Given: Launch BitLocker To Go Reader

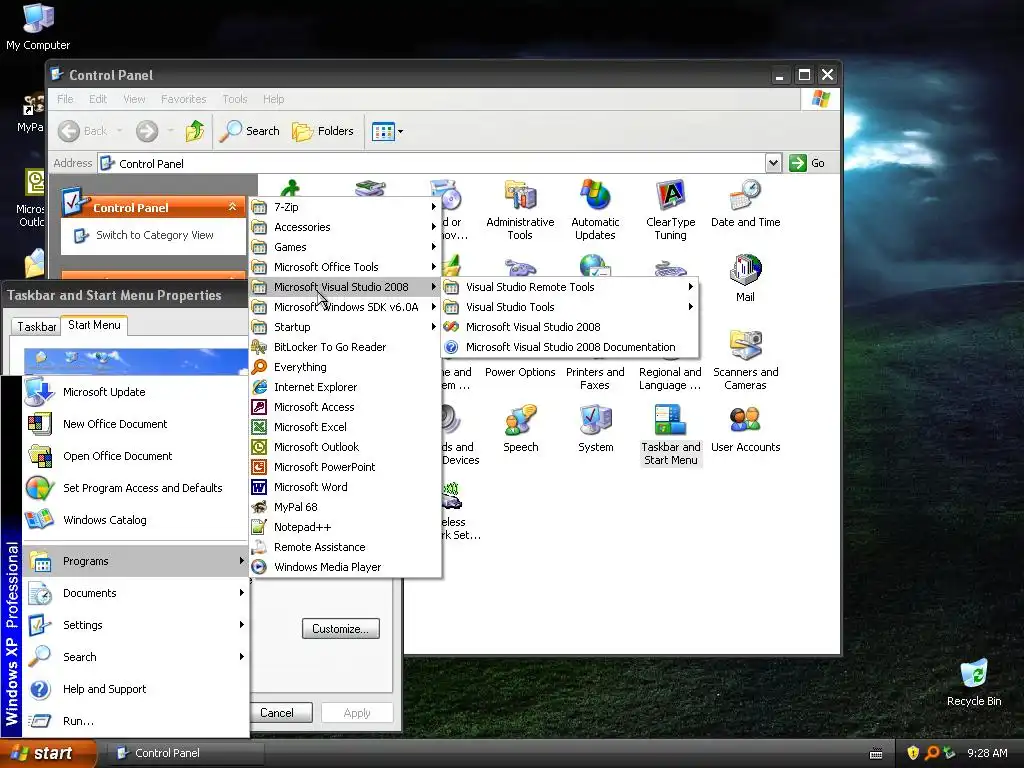Looking at the screenshot, I should click(x=345, y=347).
